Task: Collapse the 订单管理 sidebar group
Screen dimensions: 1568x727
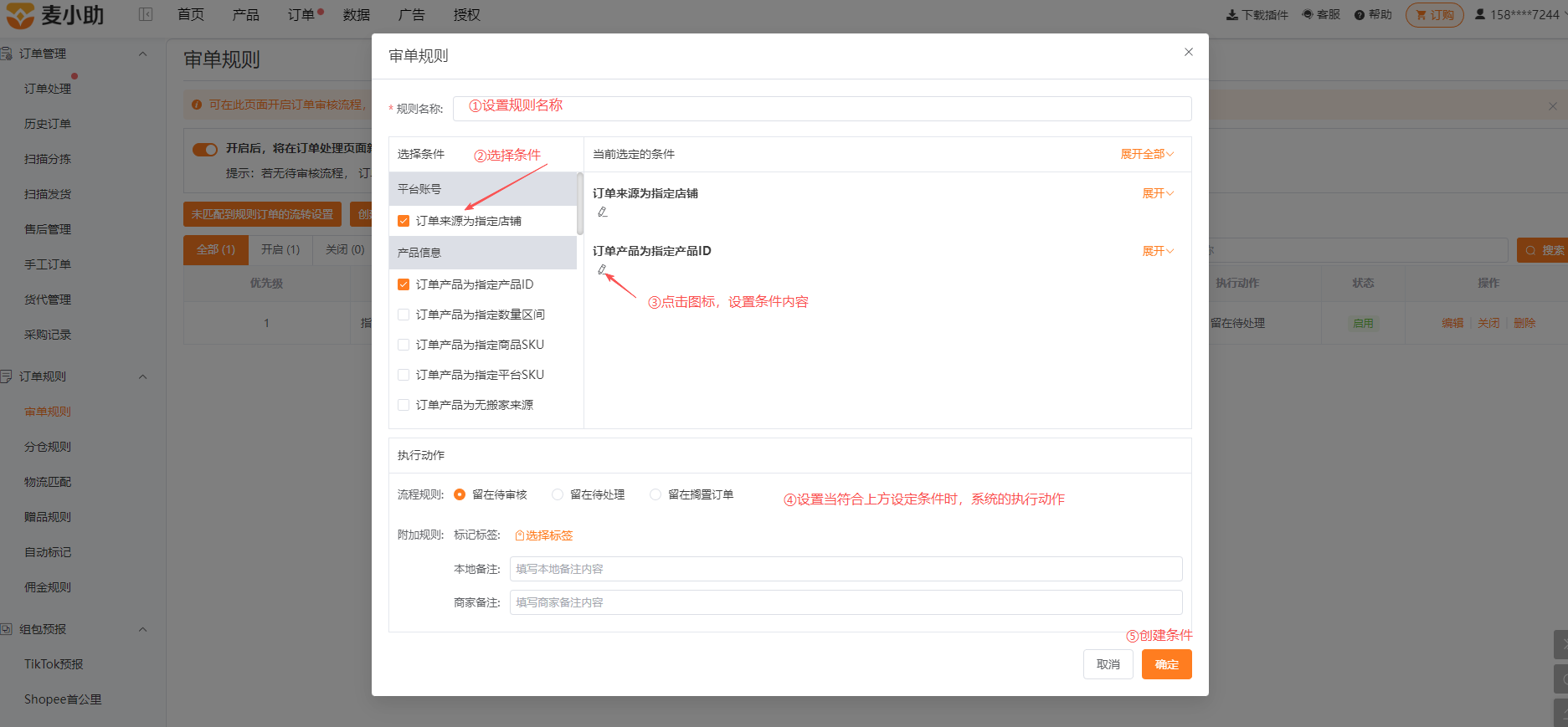Action: point(143,54)
